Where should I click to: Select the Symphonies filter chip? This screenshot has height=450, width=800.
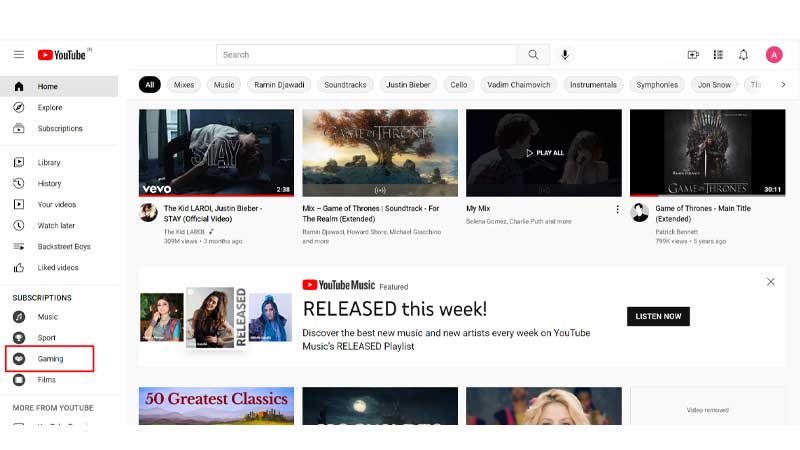point(657,85)
